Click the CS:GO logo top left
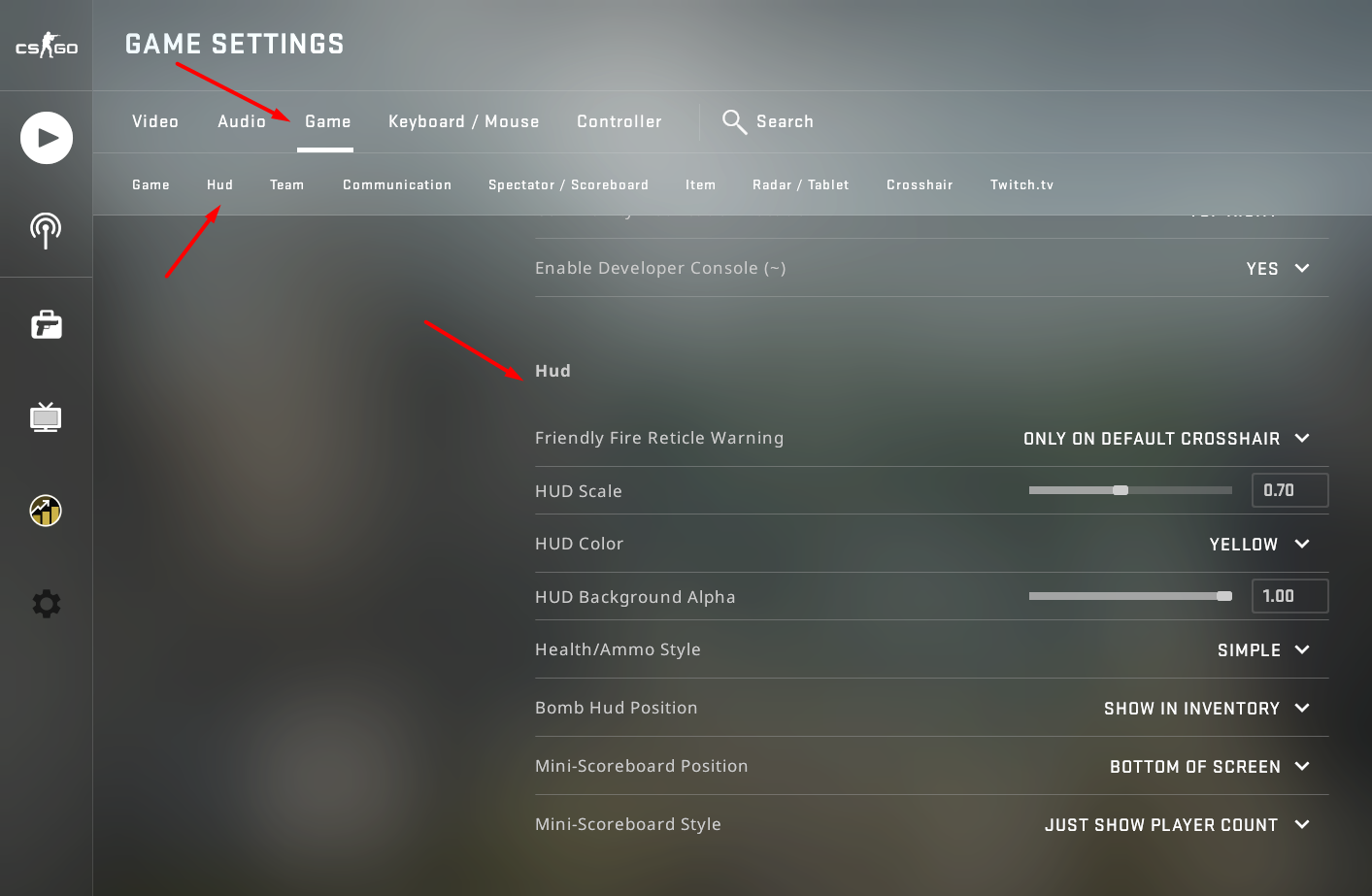The width and height of the screenshot is (1372, 896). tap(46, 45)
